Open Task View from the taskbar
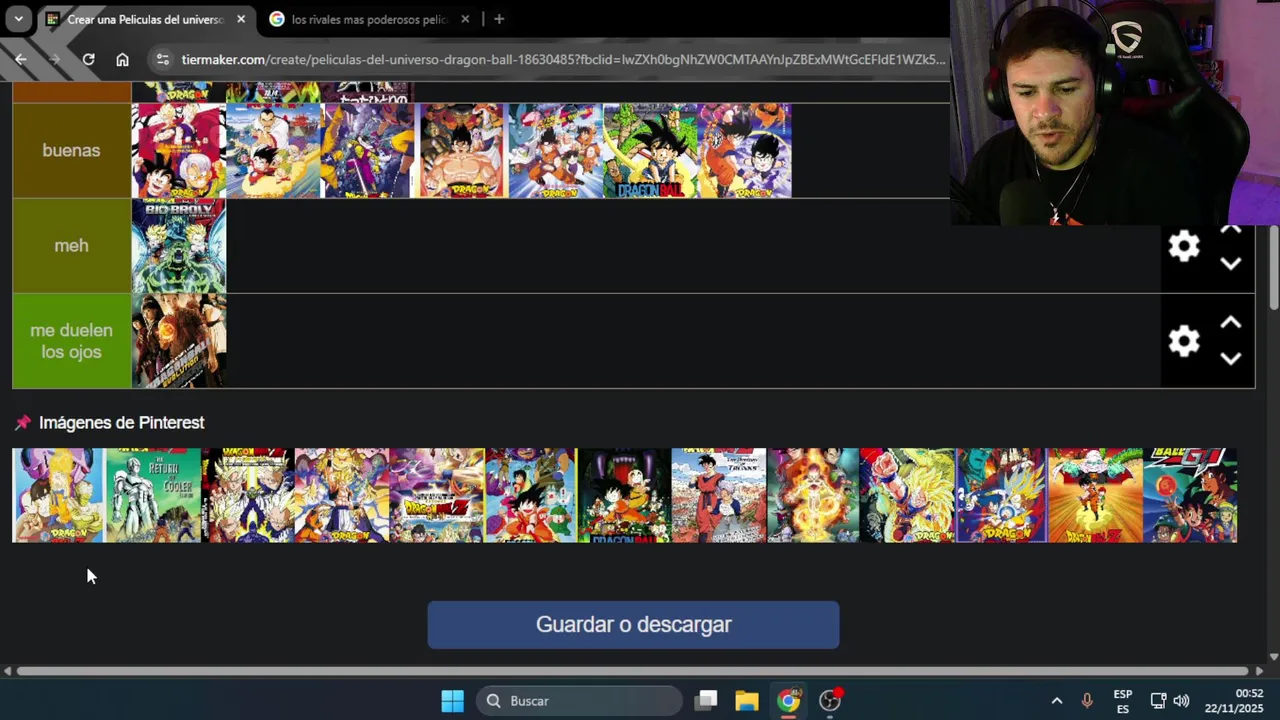Viewport: 1280px width, 720px height. pyautogui.click(x=707, y=701)
